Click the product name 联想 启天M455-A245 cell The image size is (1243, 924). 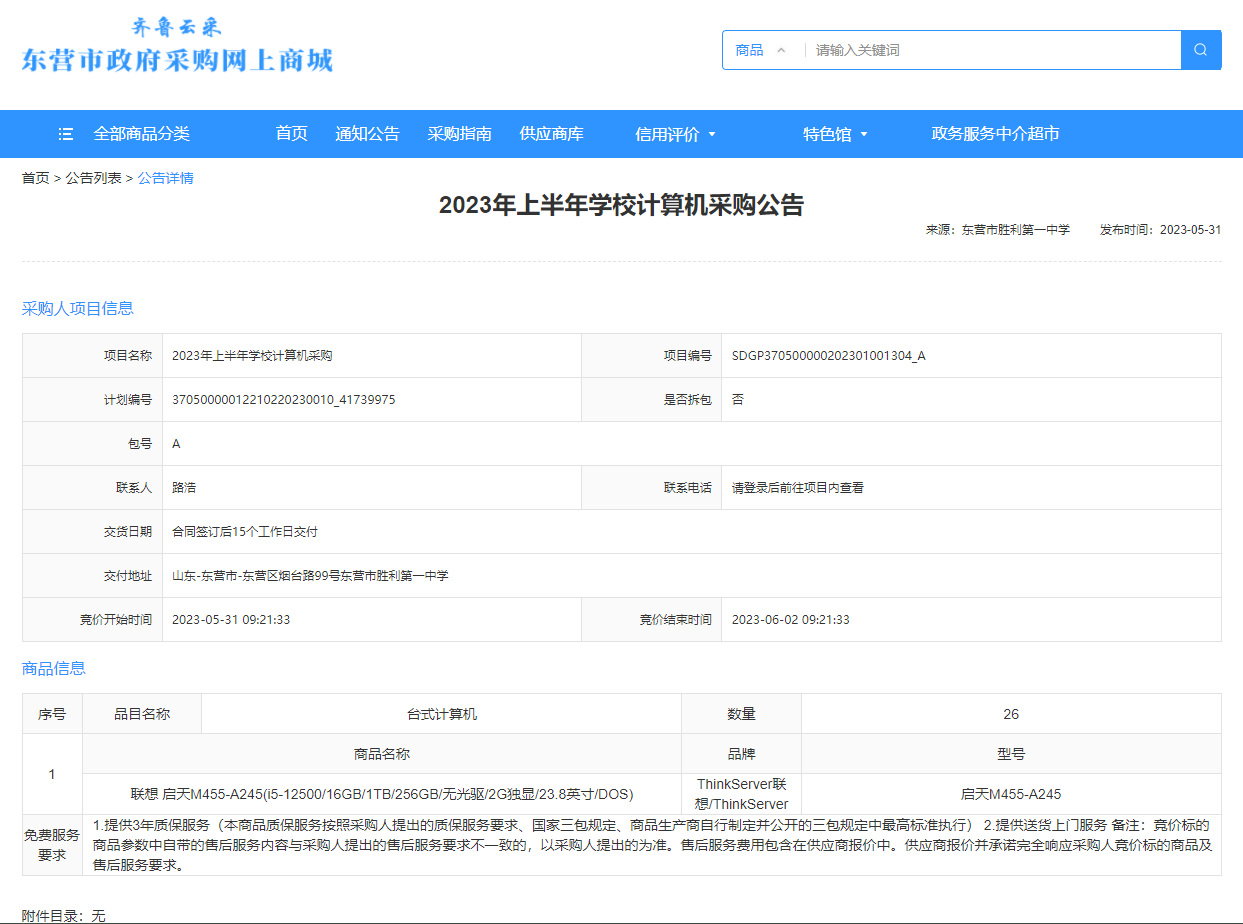click(382, 794)
